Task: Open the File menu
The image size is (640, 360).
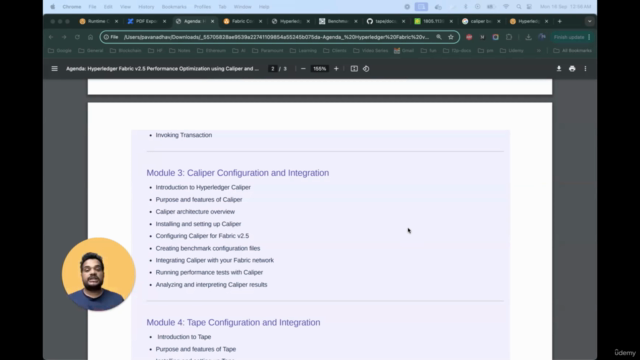Action: click(x=92, y=7)
